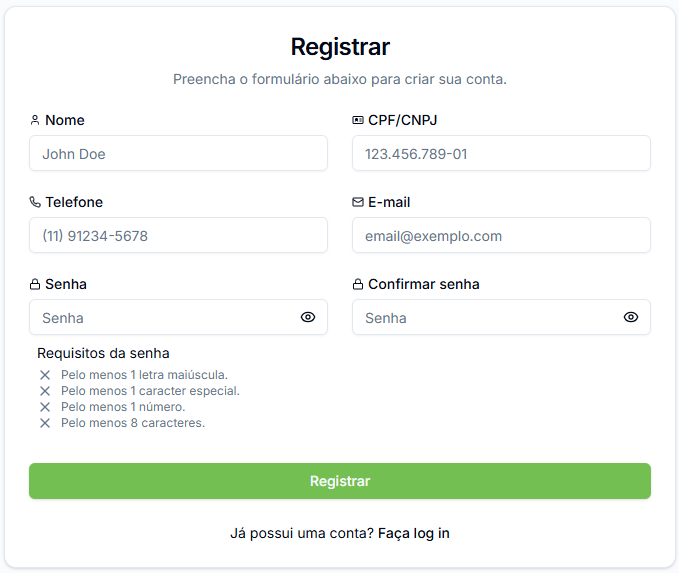Click the X icon for special character requirement

pos(45,391)
